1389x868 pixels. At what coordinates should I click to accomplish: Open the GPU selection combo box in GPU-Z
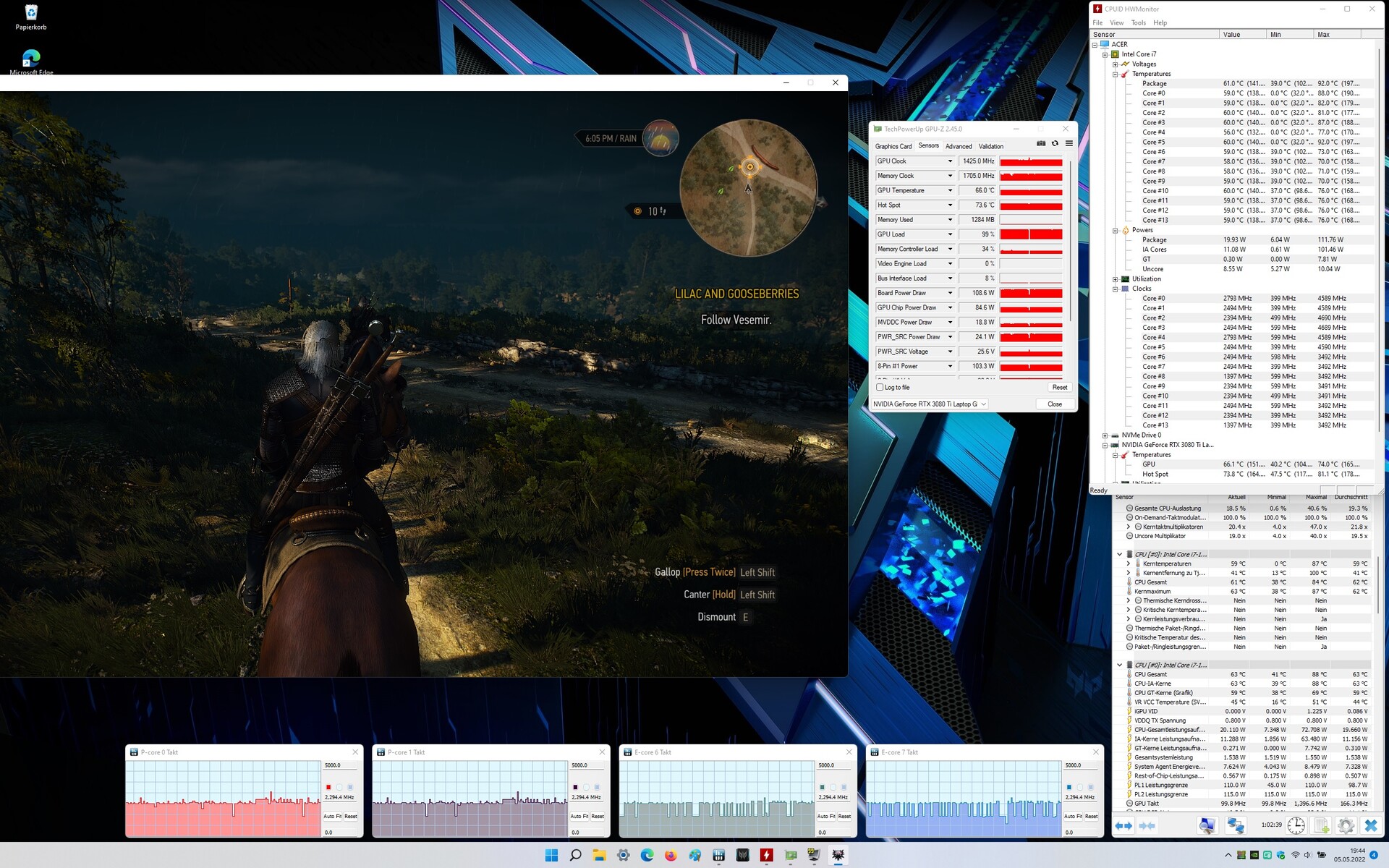click(x=930, y=404)
